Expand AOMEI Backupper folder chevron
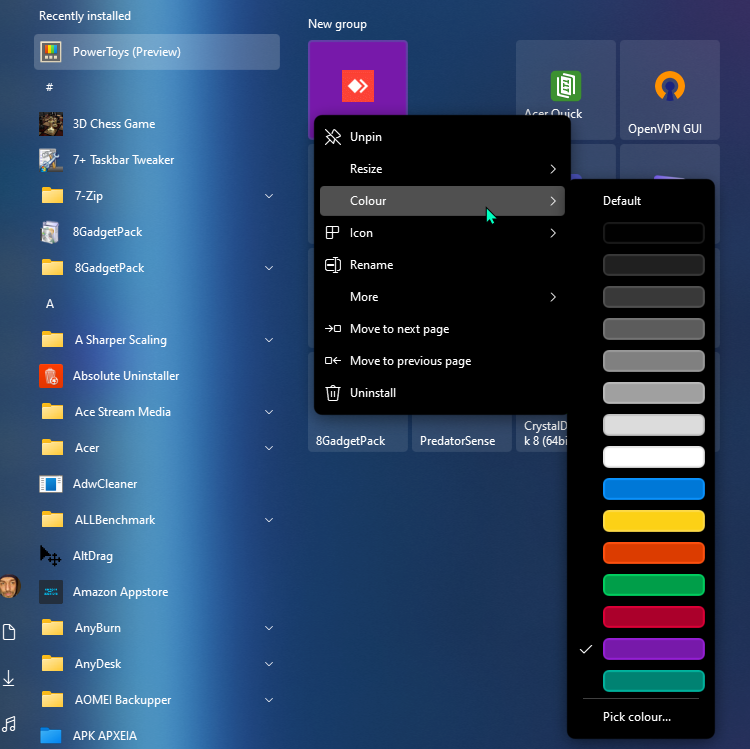 [x=269, y=700]
